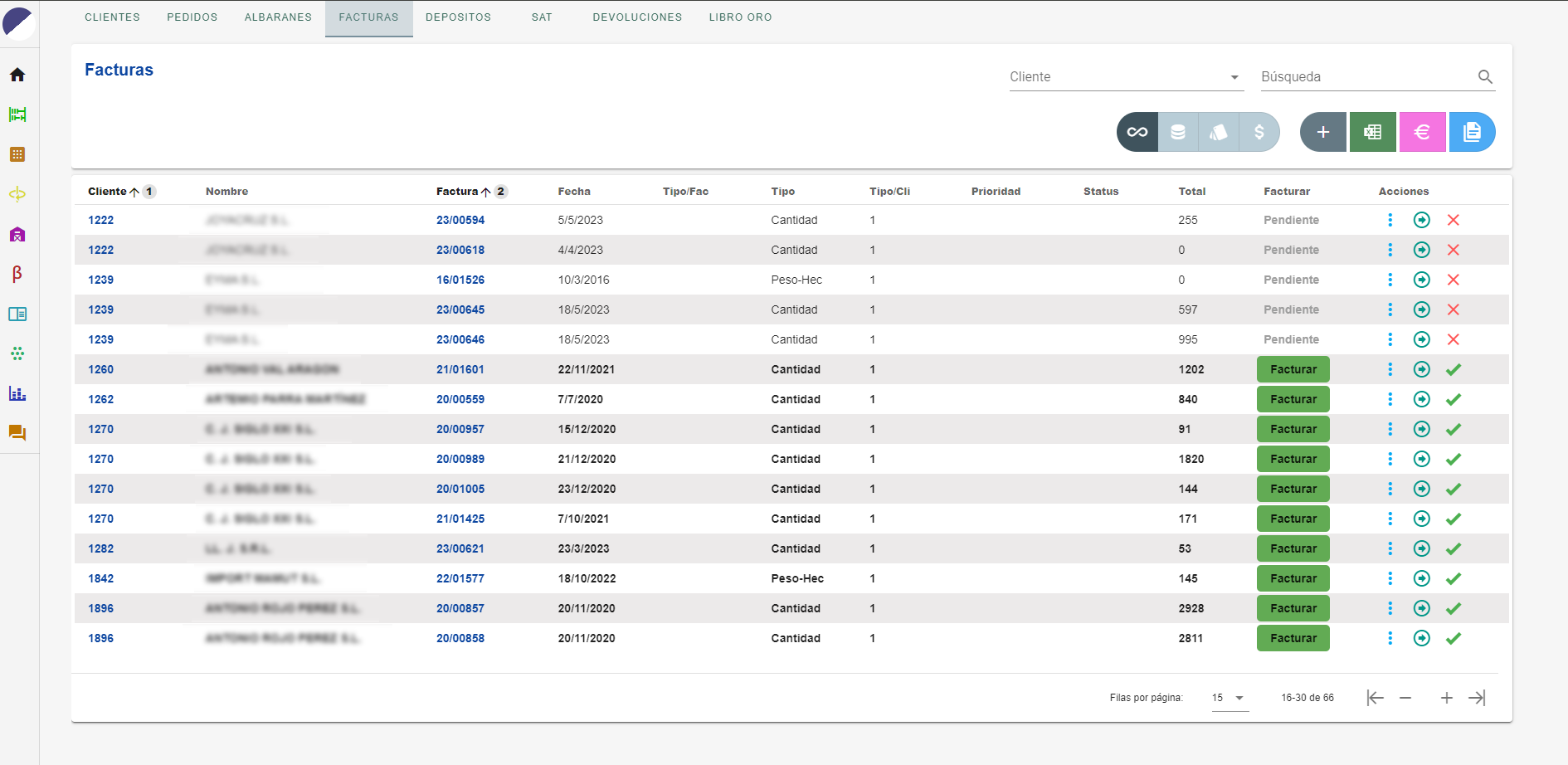This screenshot has width=1568, height=765.
Task: Open invoice link 16/01526
Action: tap(460, 280)
